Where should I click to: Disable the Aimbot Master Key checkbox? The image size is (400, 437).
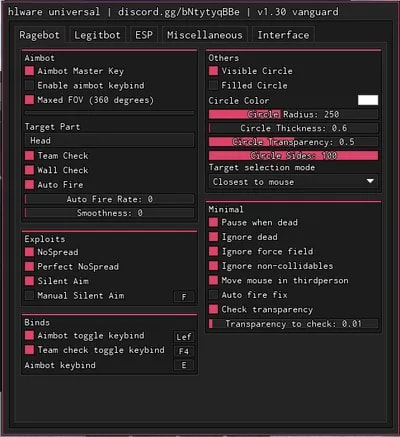pyautogui.click(x=29, y=71)
